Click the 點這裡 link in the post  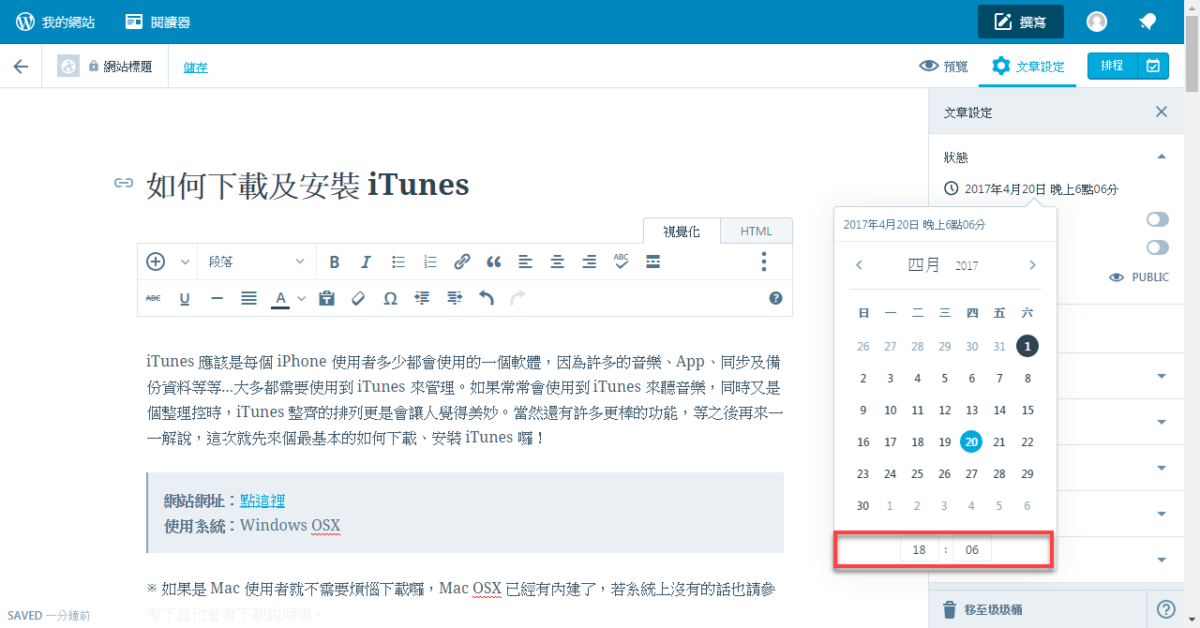coord(262,501)
